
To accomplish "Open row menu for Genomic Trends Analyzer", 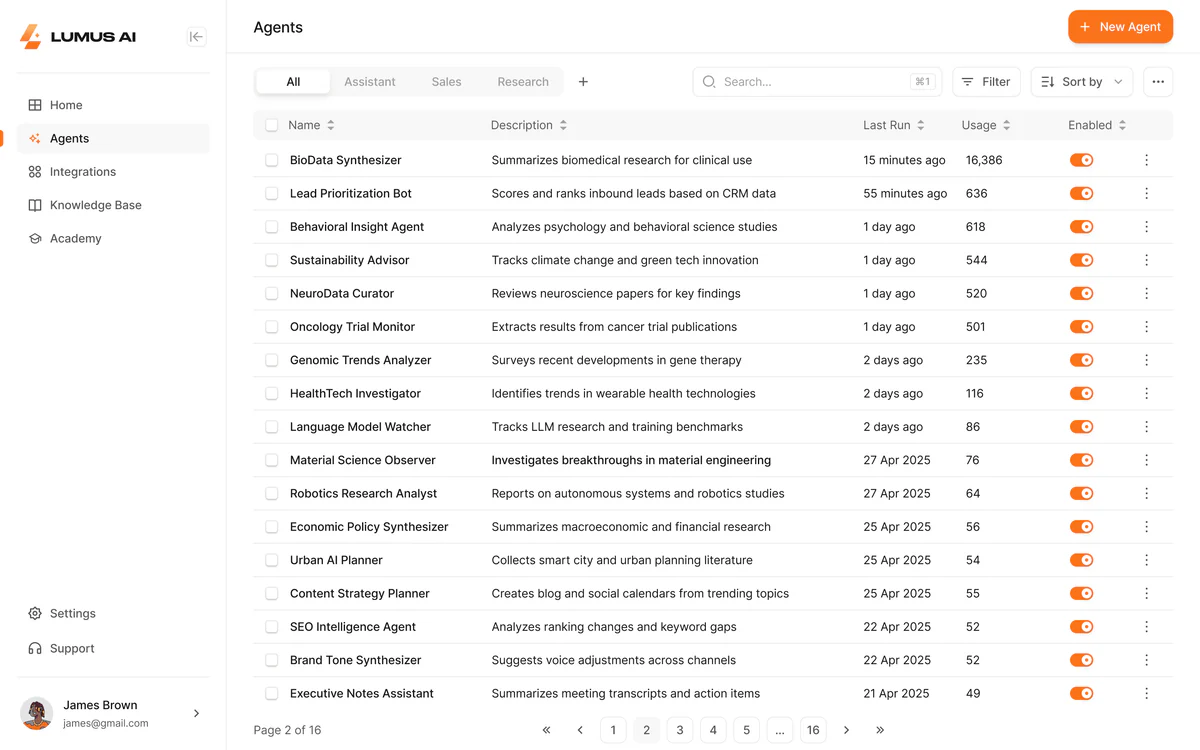I will click(1146, 360).
